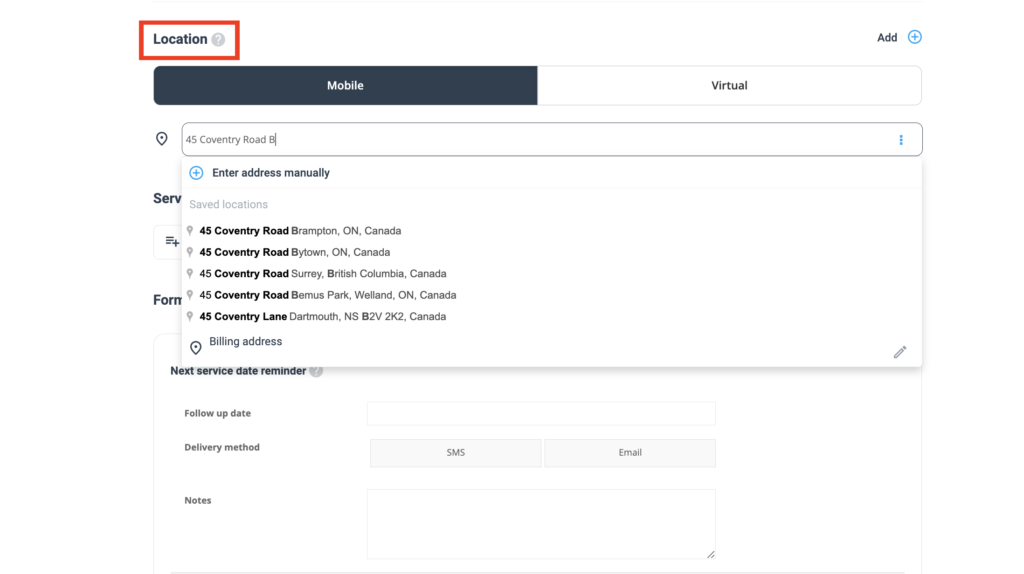Select the Mobile location tab
The image size is (1024, 574).
coord(345,86)
